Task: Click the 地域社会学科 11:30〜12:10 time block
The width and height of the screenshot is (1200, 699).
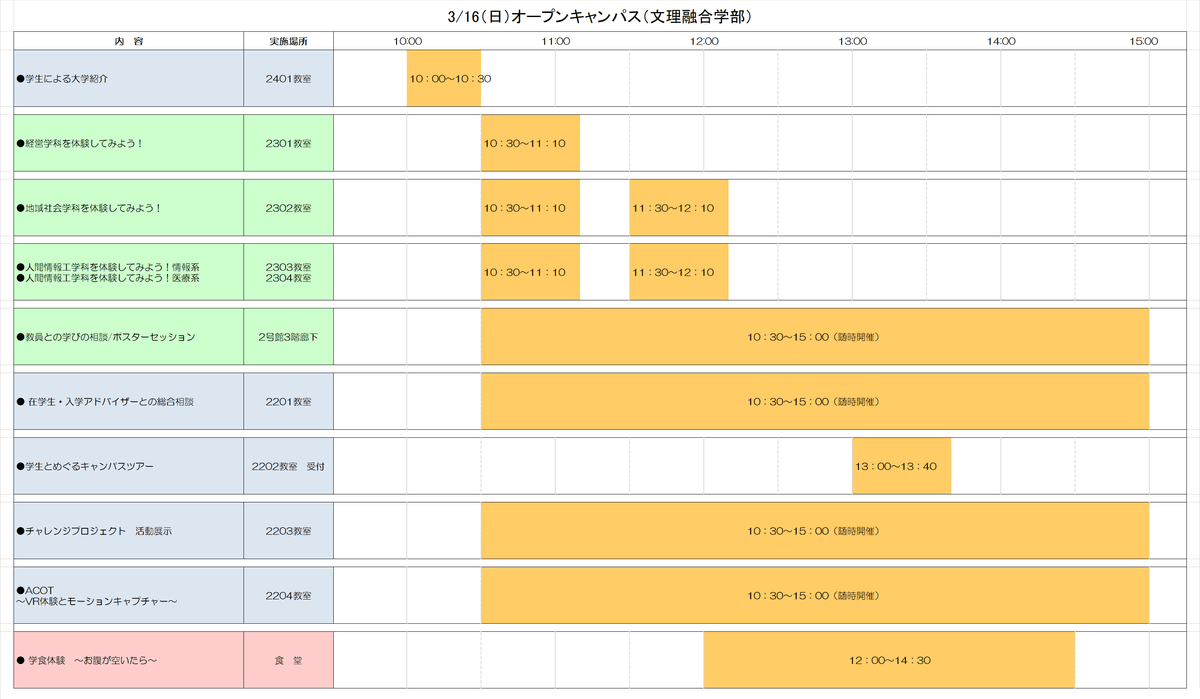Action: [x=678, y=208]
